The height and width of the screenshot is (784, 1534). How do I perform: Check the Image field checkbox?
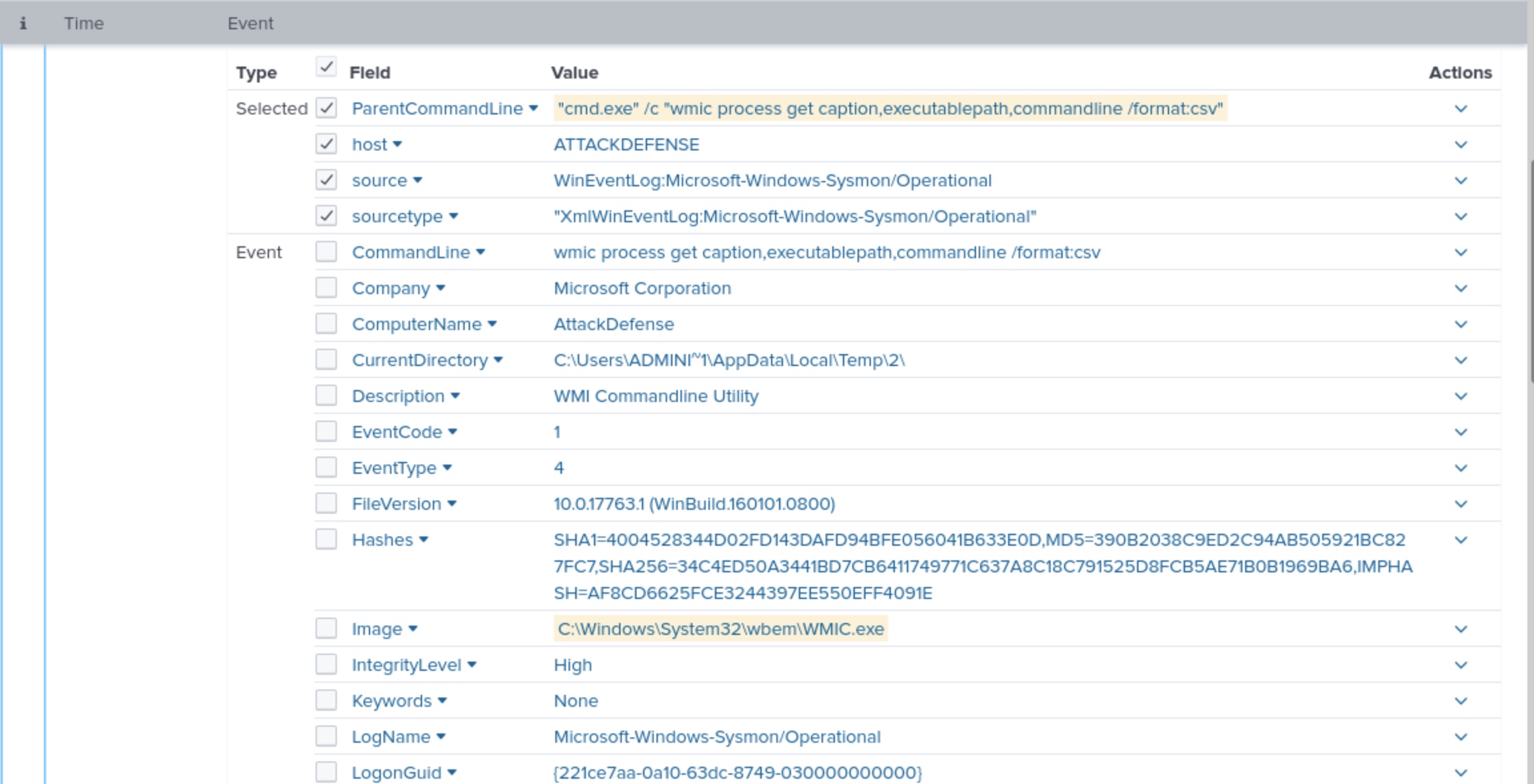326,628
